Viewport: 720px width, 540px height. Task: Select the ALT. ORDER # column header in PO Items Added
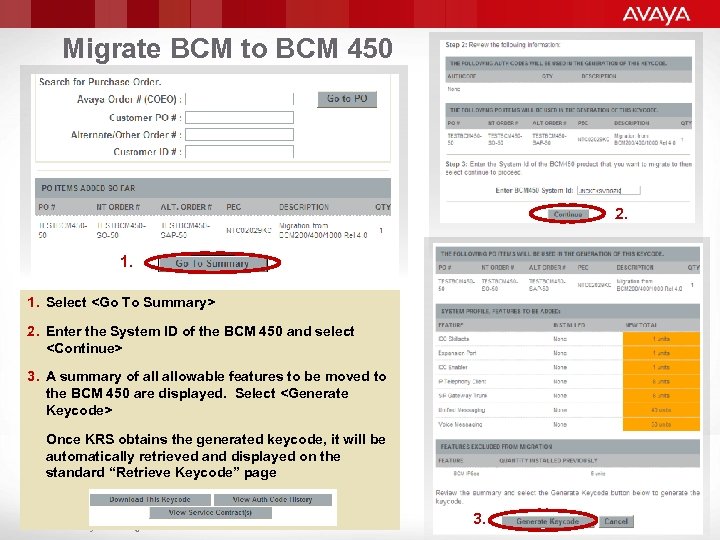coord(186,207)
